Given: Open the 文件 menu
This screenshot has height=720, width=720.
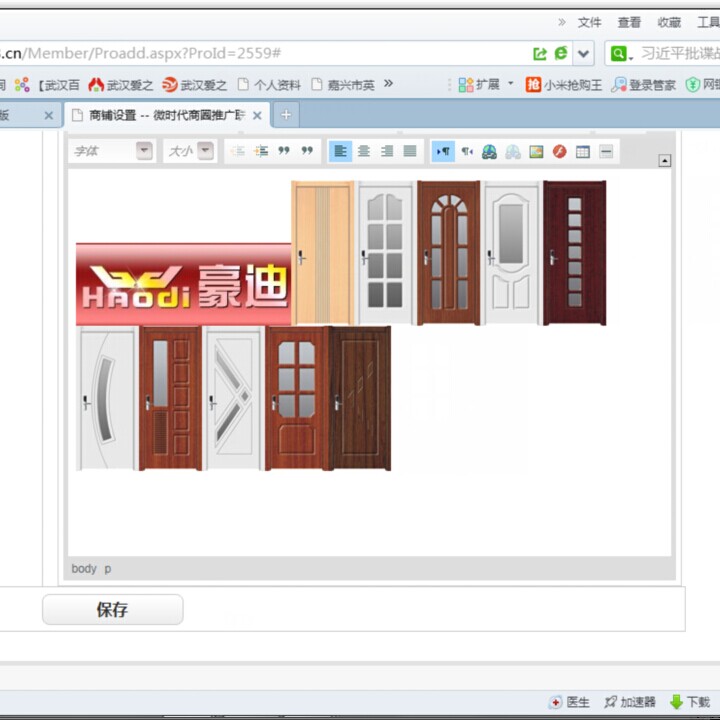Looking at the screenshot, I should 589,22.
